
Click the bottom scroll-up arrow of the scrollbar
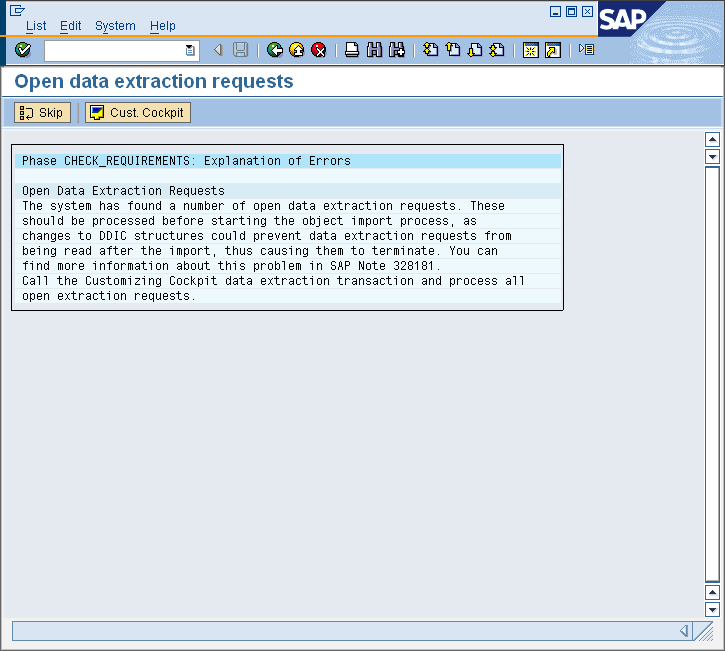tap(712, 592)
